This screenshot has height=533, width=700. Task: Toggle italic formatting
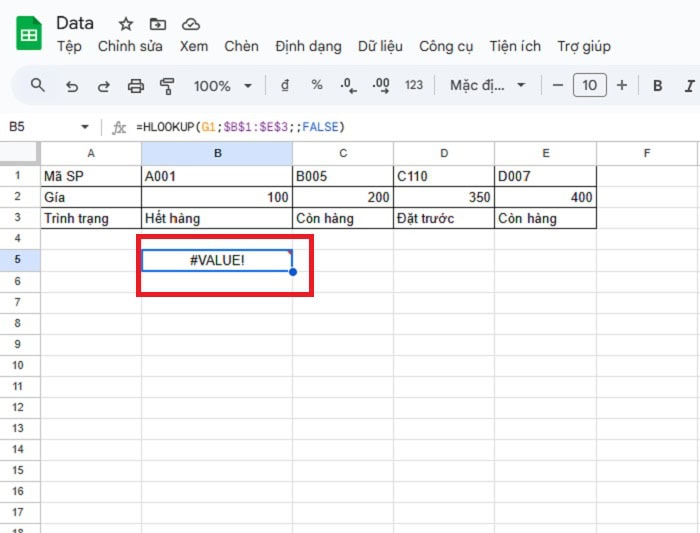689,86
